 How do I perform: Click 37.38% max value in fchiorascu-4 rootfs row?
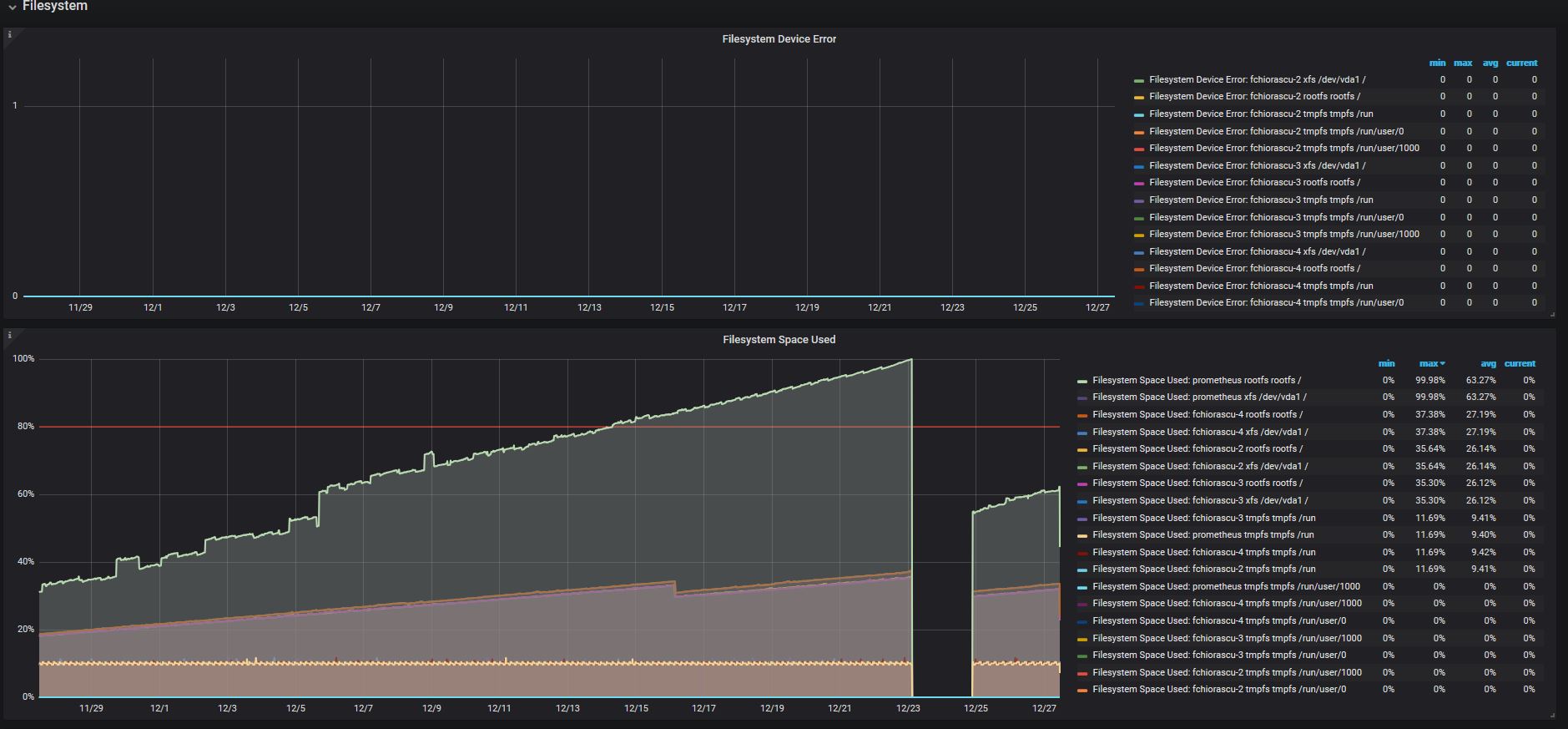pyautogui.click(x=1430, y=414)
